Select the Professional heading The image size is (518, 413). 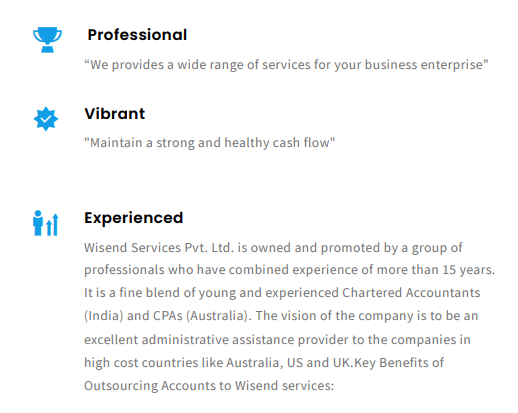pyautogui.click(x=137, y=35)
